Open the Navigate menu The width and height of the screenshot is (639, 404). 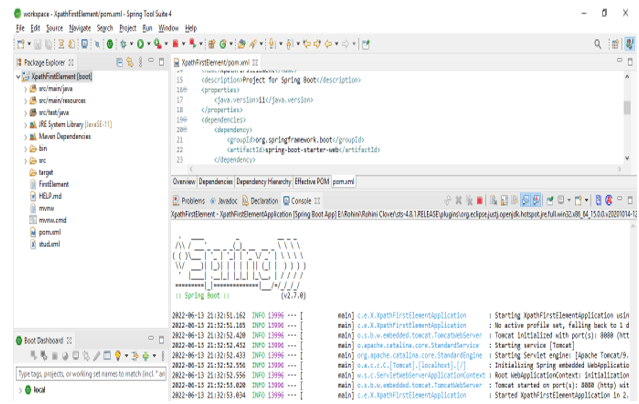tap(80, 28)
